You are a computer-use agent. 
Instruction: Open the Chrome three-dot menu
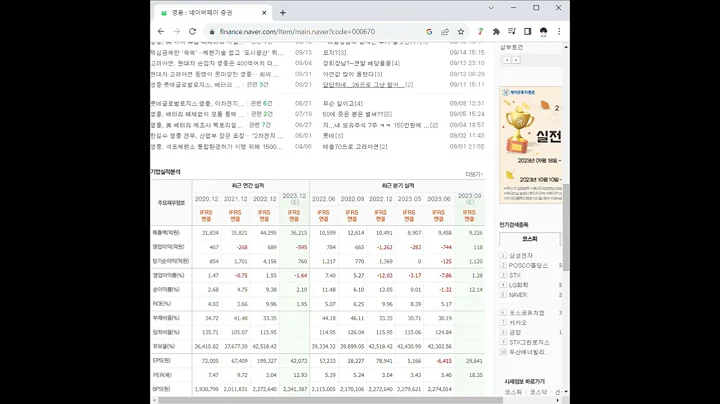559,32
